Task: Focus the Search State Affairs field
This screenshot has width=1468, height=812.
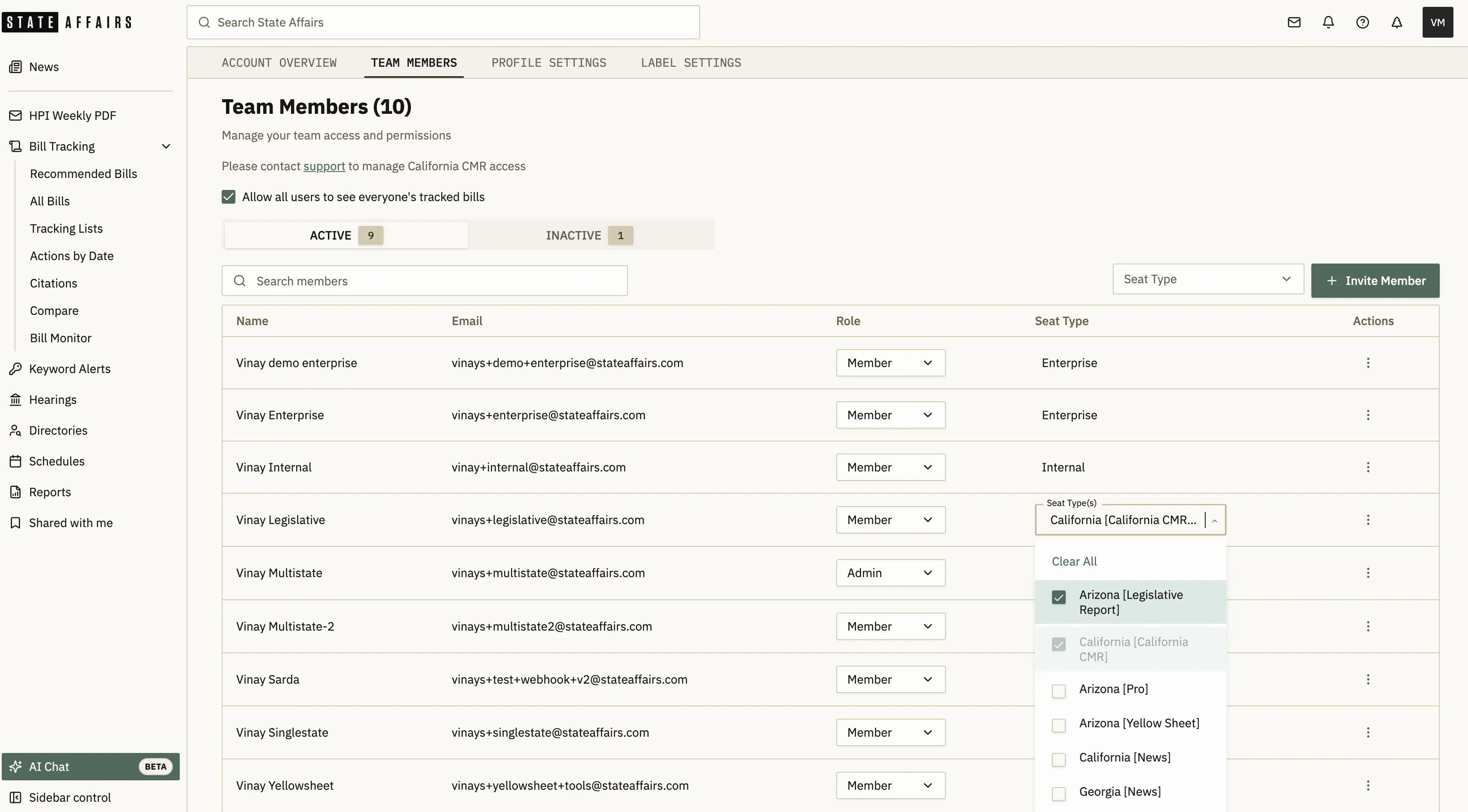Action: coord(443,22)
